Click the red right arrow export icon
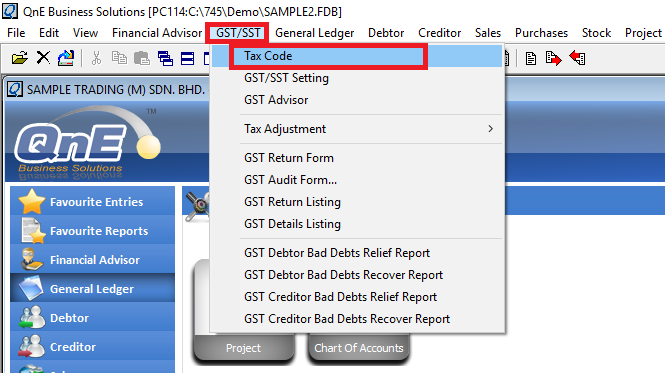The width and height of the screenshot is (665, 373). pos(553,58)
